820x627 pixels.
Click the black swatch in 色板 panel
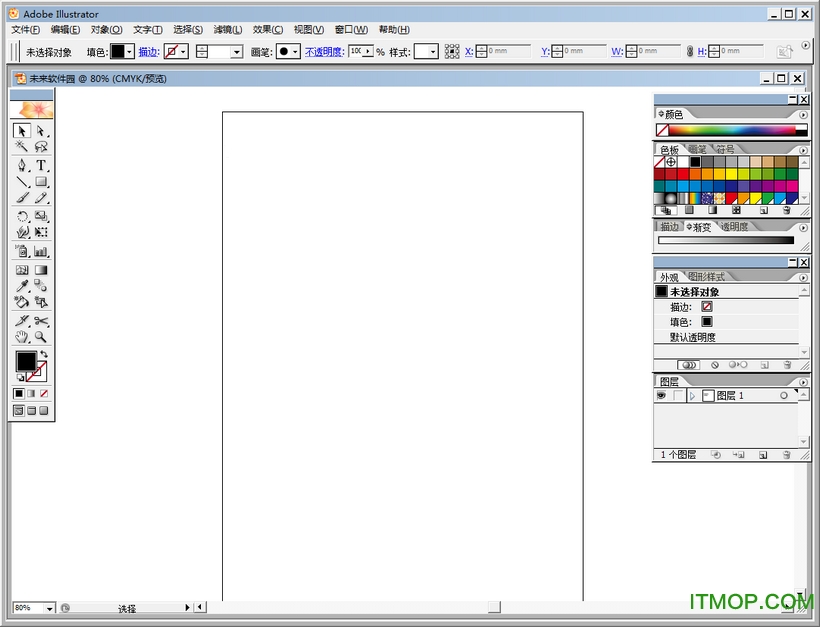click(x=695, y=162)
